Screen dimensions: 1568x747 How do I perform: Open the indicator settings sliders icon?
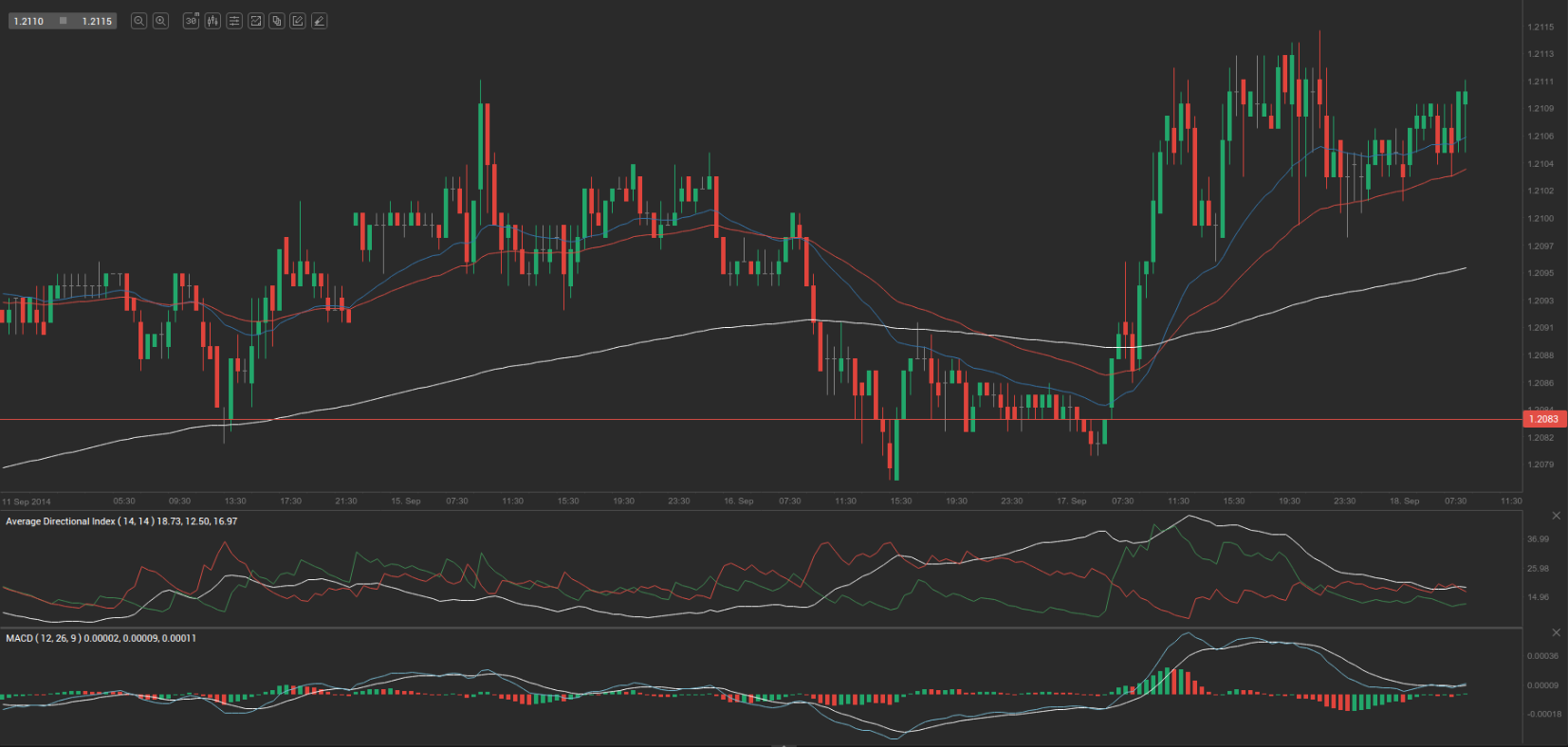tap(234, 21)
